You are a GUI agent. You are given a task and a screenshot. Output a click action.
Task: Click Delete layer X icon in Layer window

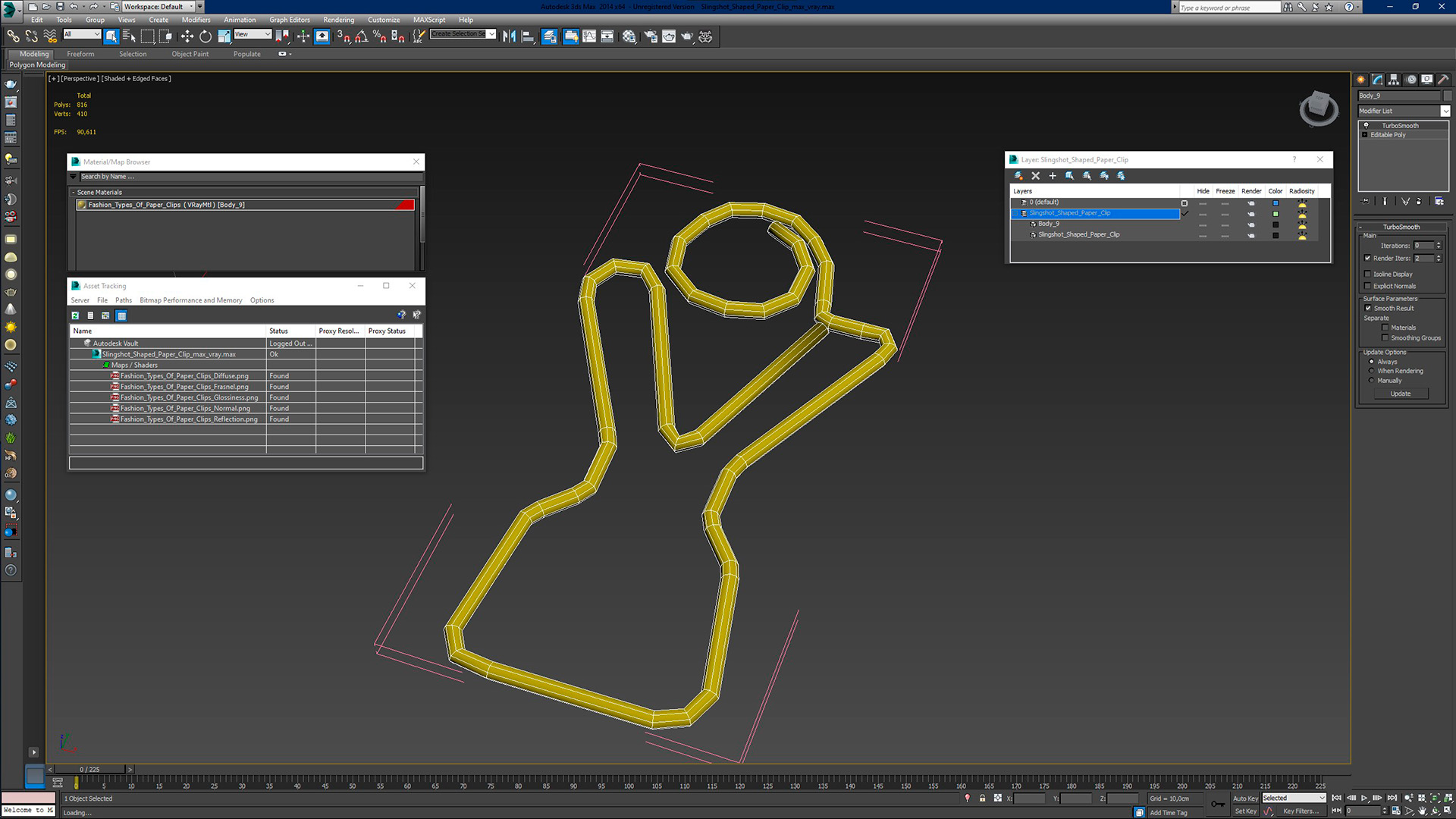click(1035, 175)
